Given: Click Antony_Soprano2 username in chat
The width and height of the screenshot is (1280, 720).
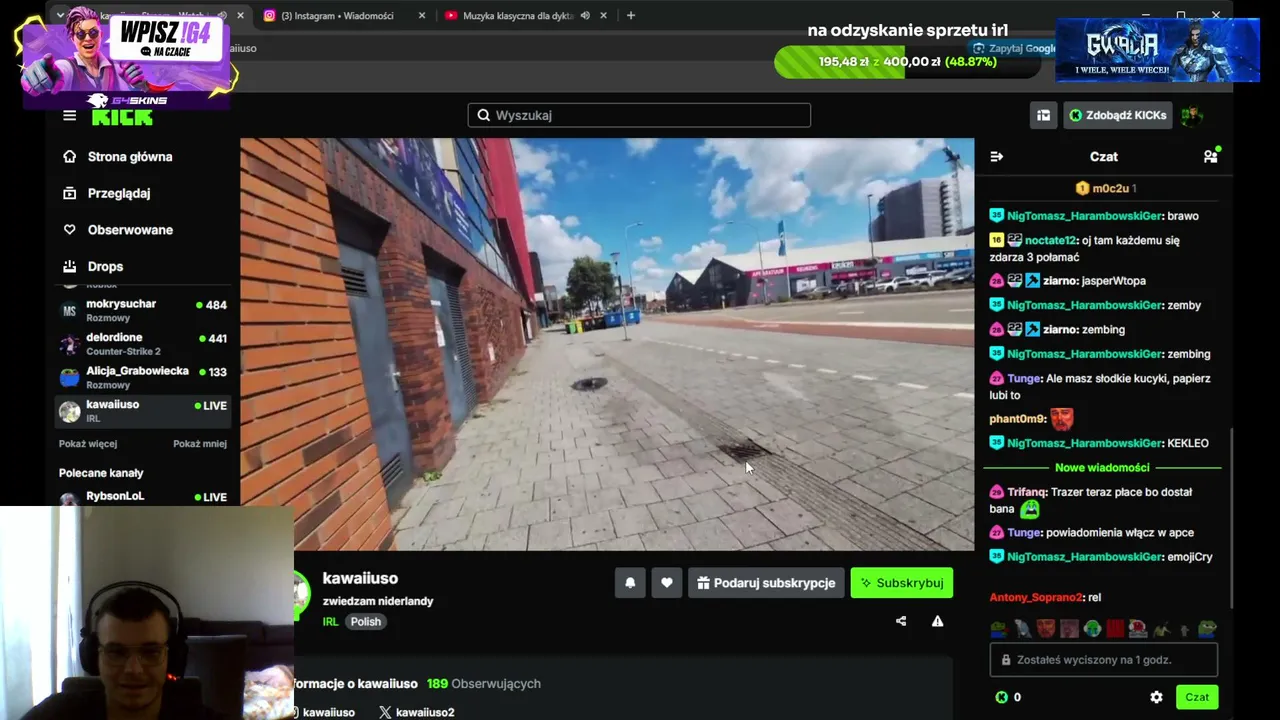Looking at the screenshot, I should point(1036,597).
